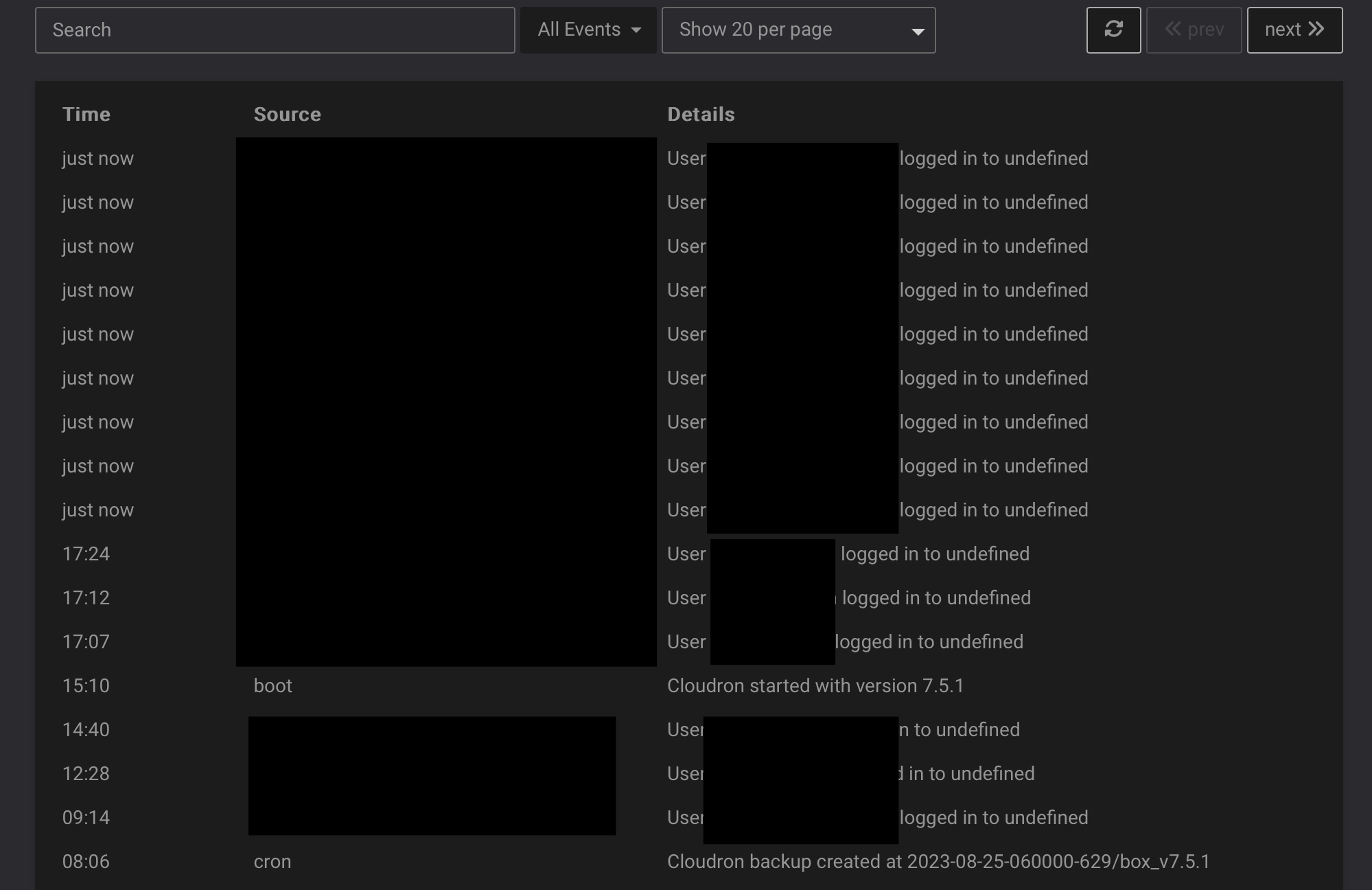This screenshot has height=890, width=1372.
Task: Click the 09:14 time cell
Action: pyautogui.click(x=86, y=817)
